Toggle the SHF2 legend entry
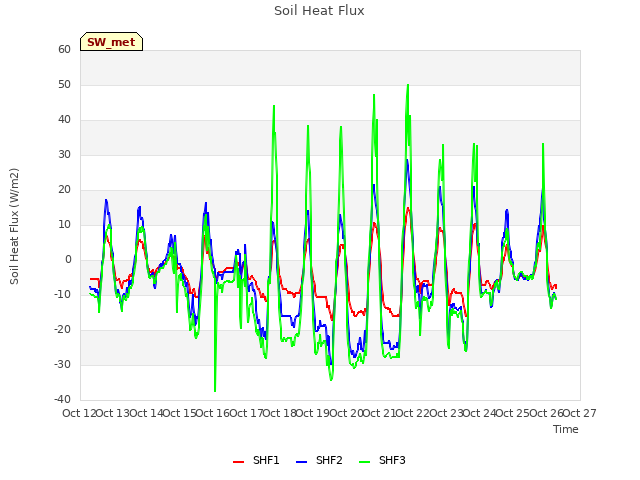 point(319,460)
